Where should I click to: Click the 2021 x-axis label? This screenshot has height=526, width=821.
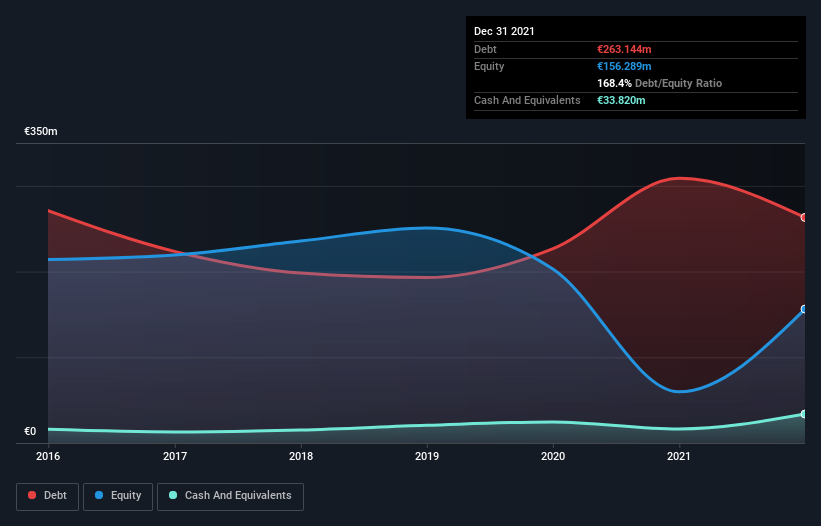click(x=679, y=456)
